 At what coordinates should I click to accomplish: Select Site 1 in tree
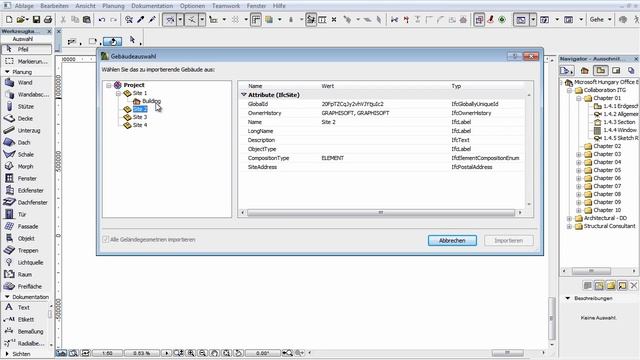point(140,93)
